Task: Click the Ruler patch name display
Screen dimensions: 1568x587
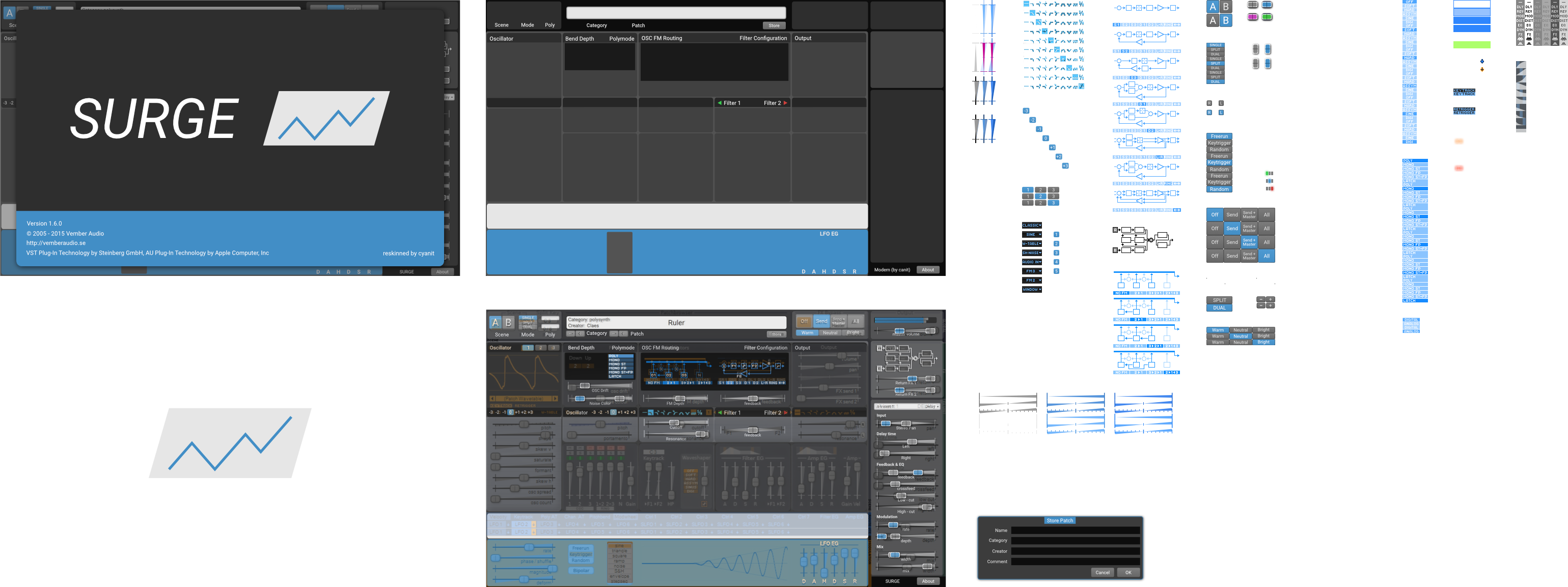Action: click(676, 322)
